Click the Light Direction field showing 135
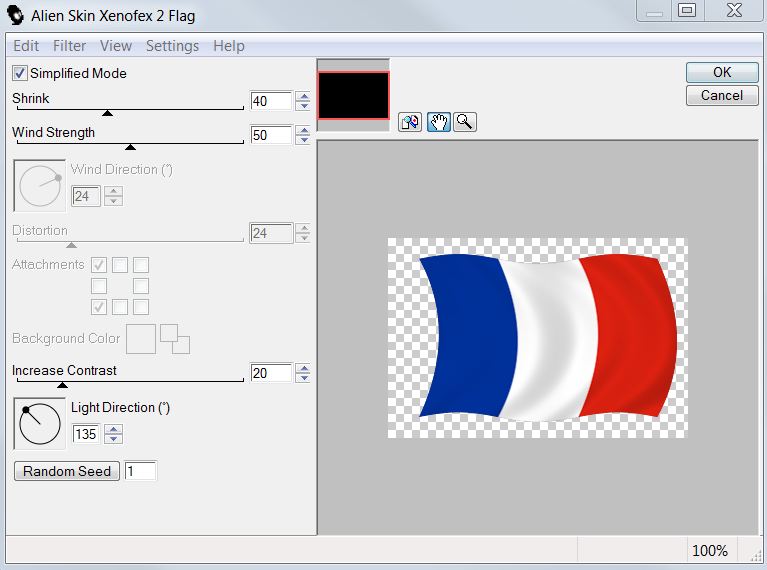 pos(86,434)
